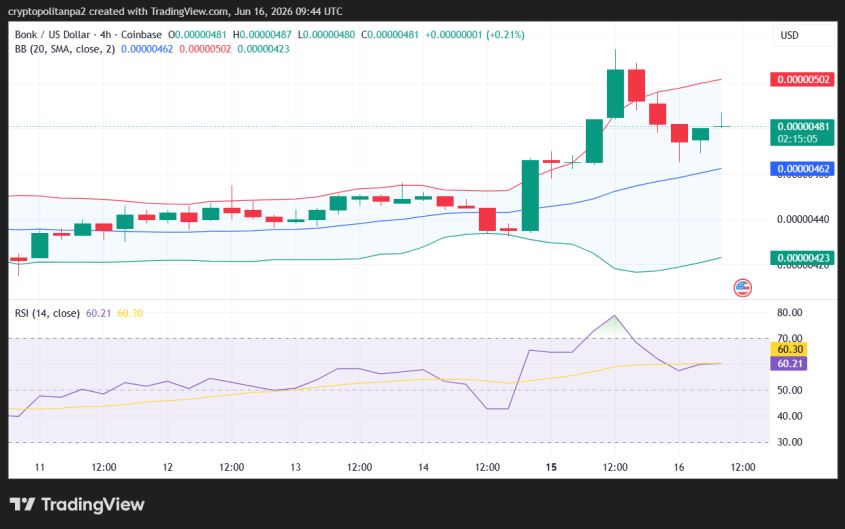Click bold date 15 on the time axis

pyautogui.click(x=551, y=467)
